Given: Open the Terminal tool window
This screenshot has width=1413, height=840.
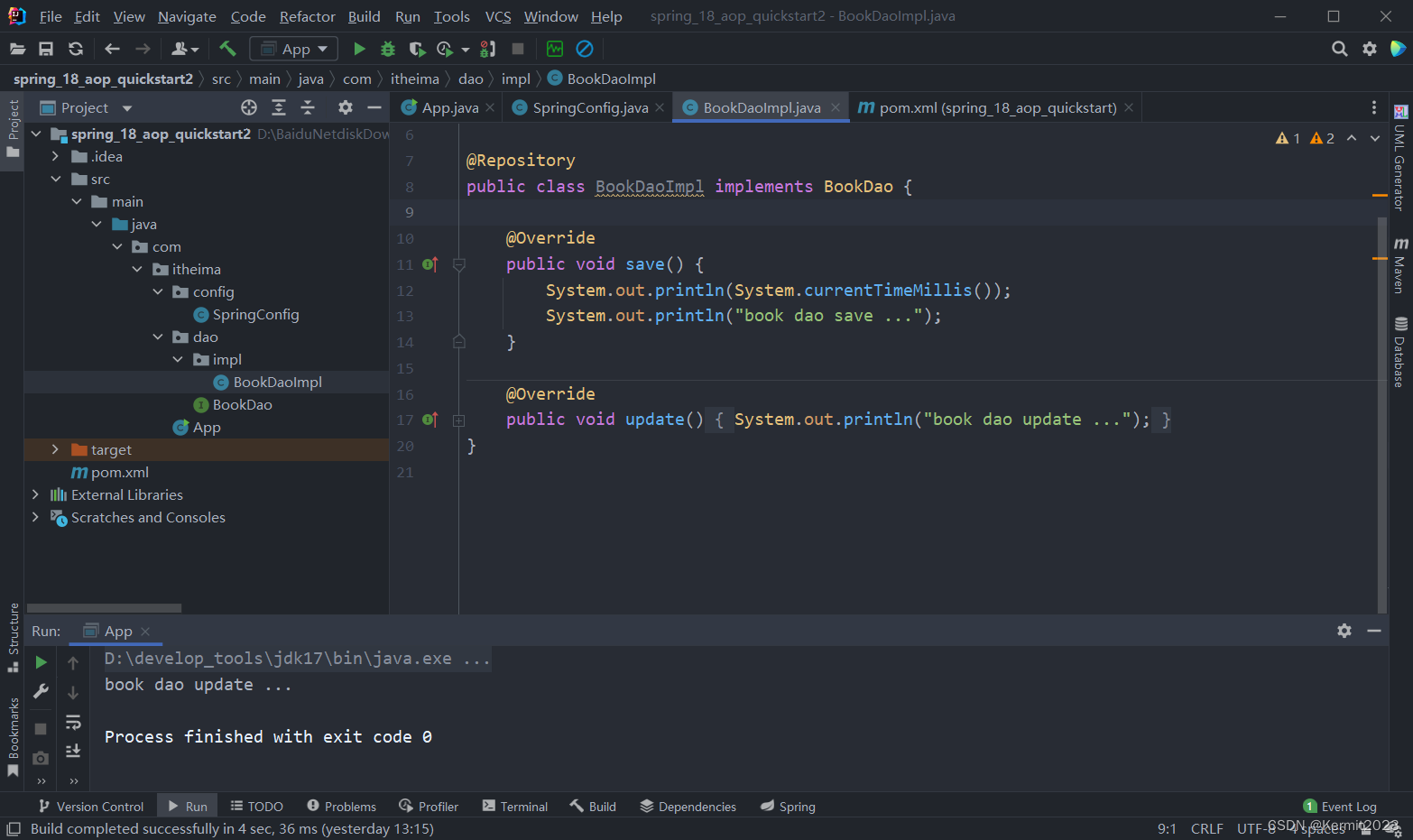Looking at the screenshot, I should (515, 807).
